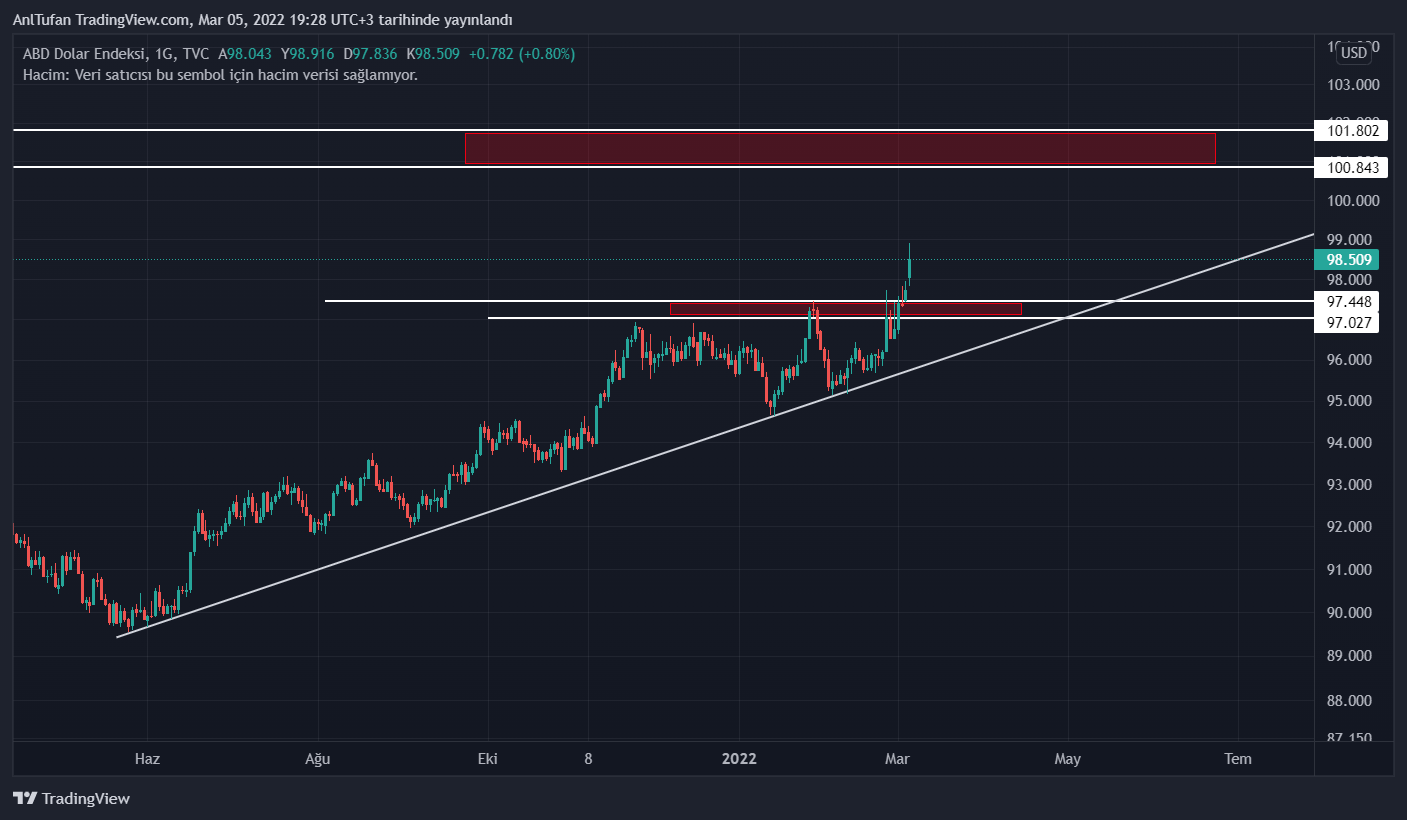
Task: Click the 2022 label on the time axis
Action: [x=739, y=759]
